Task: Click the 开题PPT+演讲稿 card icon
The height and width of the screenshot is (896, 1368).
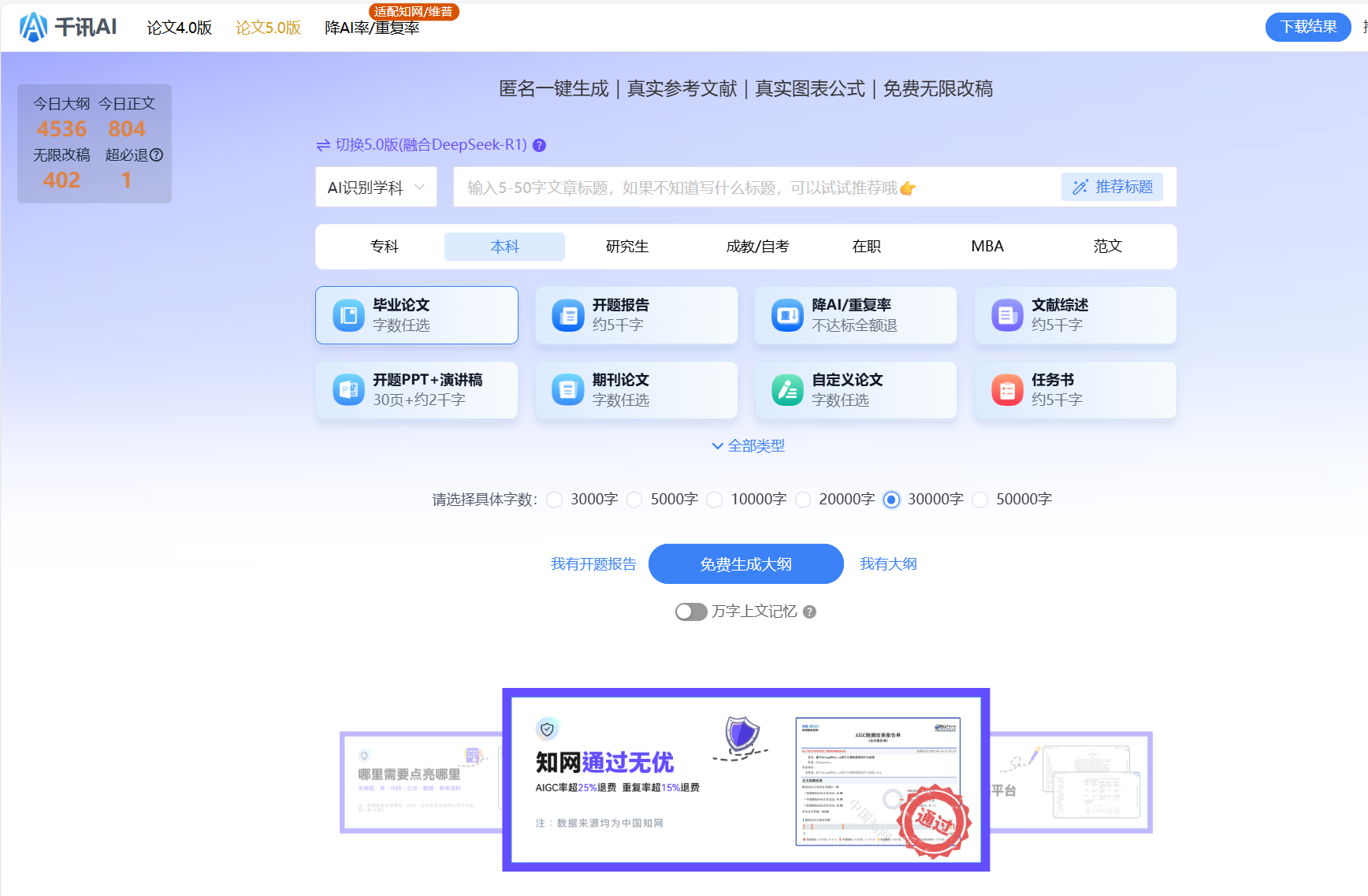Action: click(x=348, y=390)
